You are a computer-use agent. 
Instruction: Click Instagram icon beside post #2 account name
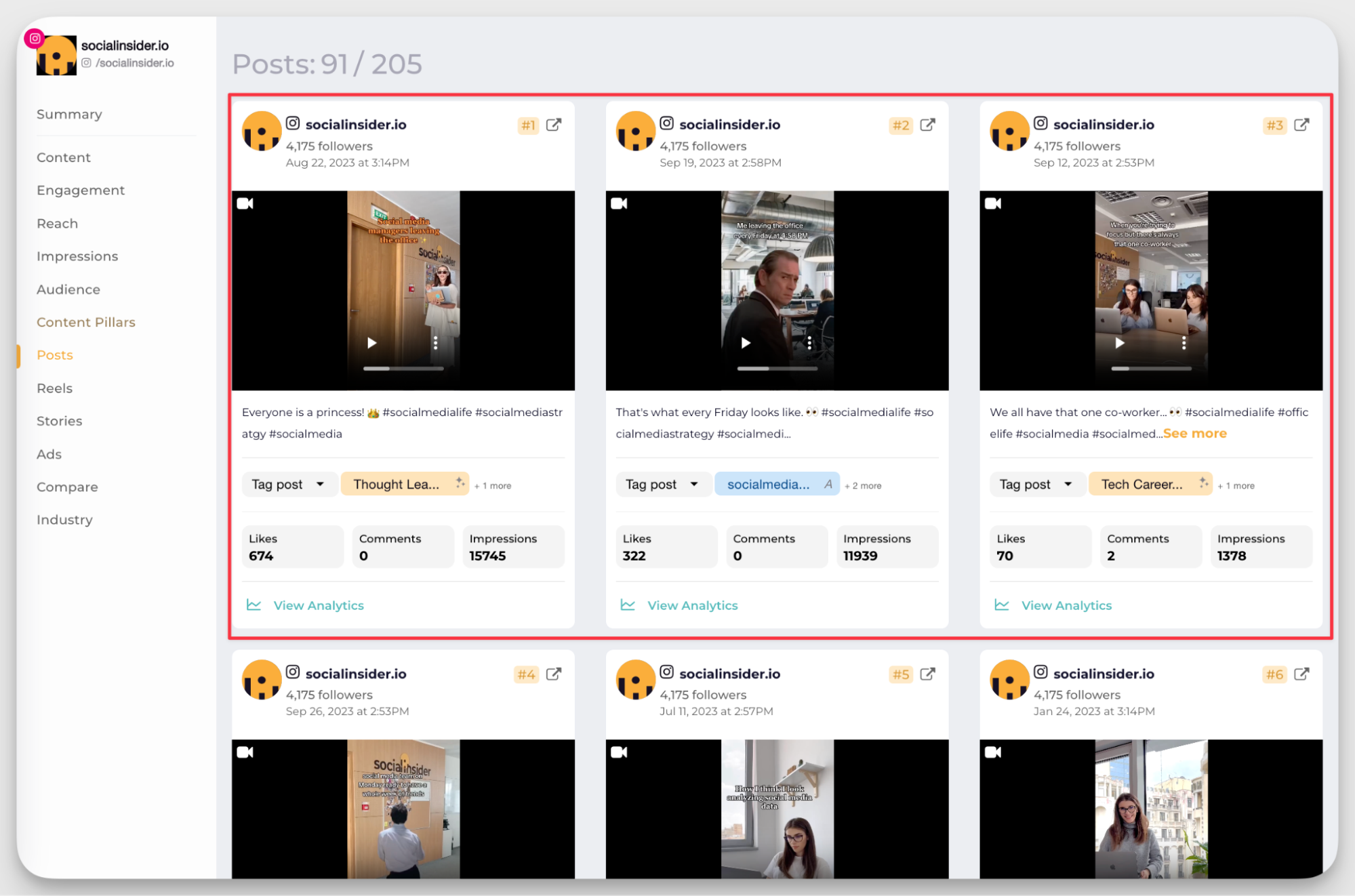667,123
